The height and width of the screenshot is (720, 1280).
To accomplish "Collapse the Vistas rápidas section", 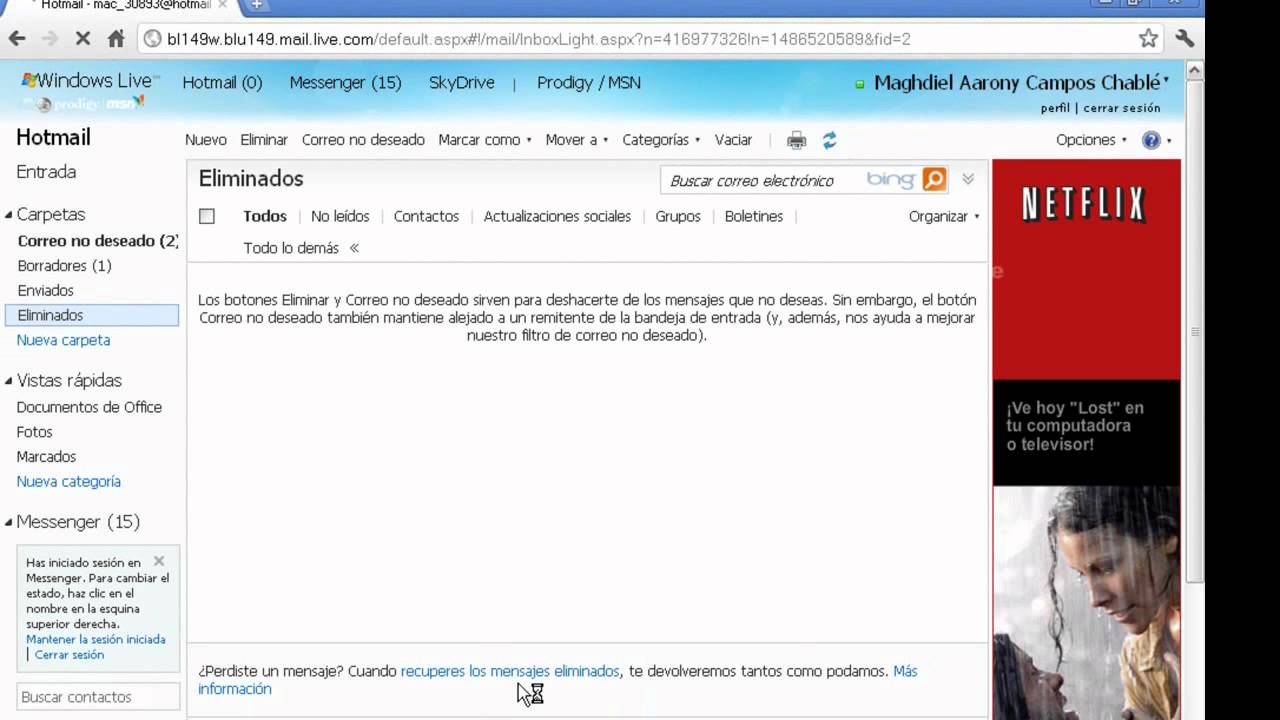I will [8, 381].
